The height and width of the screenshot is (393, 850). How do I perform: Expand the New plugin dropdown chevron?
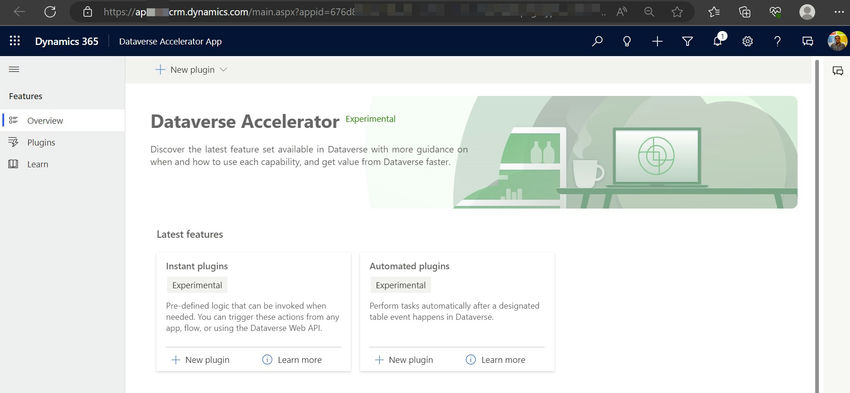pos(223,70)
